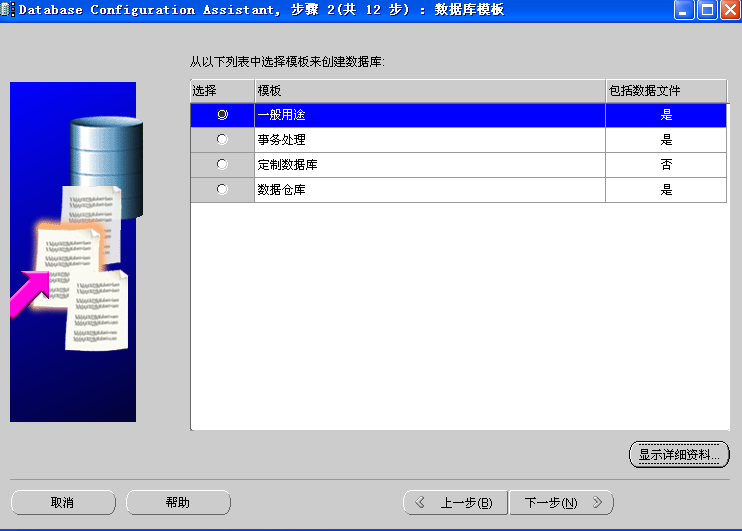The width and height of the screenshot is (742, 531).
Task: Maximize the Database Configuration Assistant window
Action: pyautogui.click(x=707, y=10)
